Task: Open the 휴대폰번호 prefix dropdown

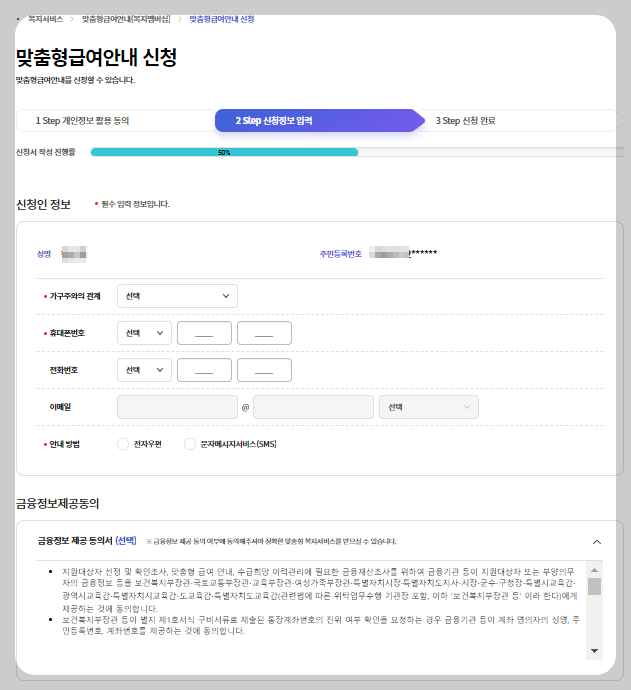Action: pyautogui.click(x=144, y=333)
